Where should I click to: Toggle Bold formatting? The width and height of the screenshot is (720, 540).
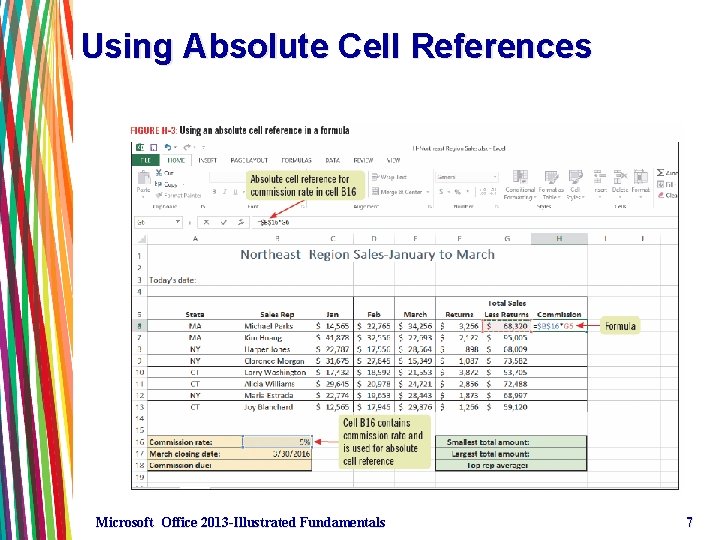tap(214, 192)
